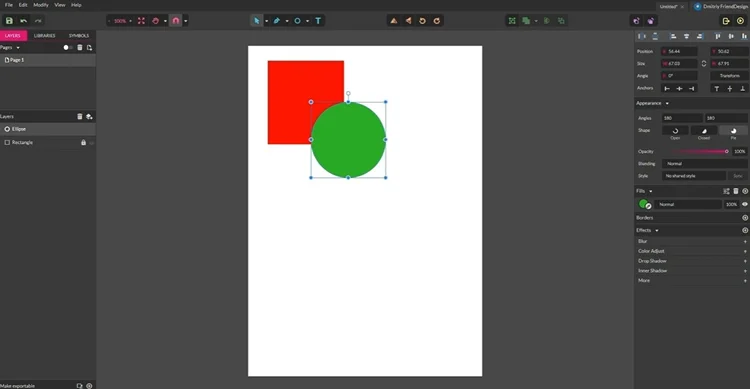The image size is (750, 389).
Task: Delete the selected layer
Action: (x=80, y=116)
